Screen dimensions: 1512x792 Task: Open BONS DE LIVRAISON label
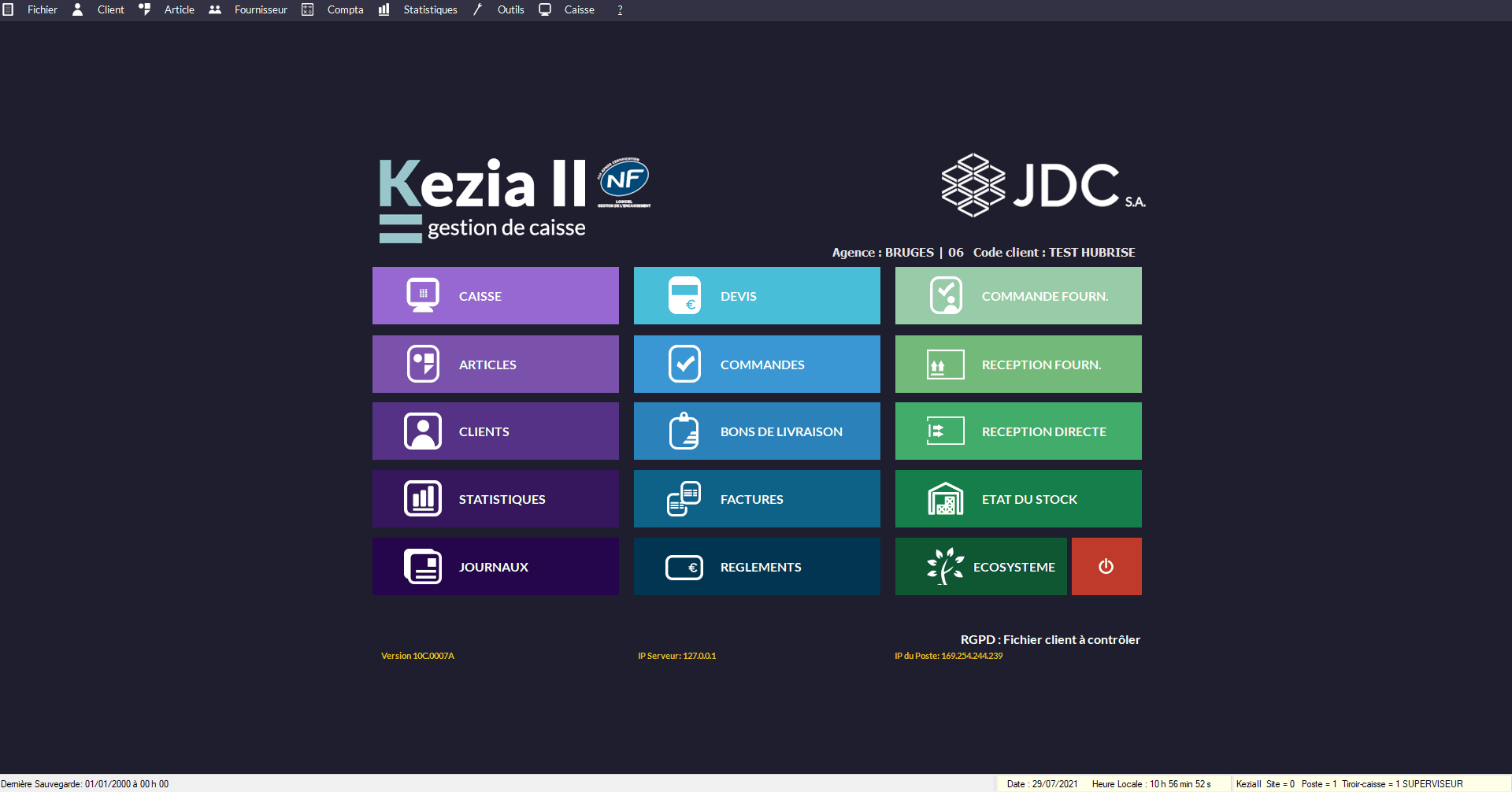coord(781,431)
